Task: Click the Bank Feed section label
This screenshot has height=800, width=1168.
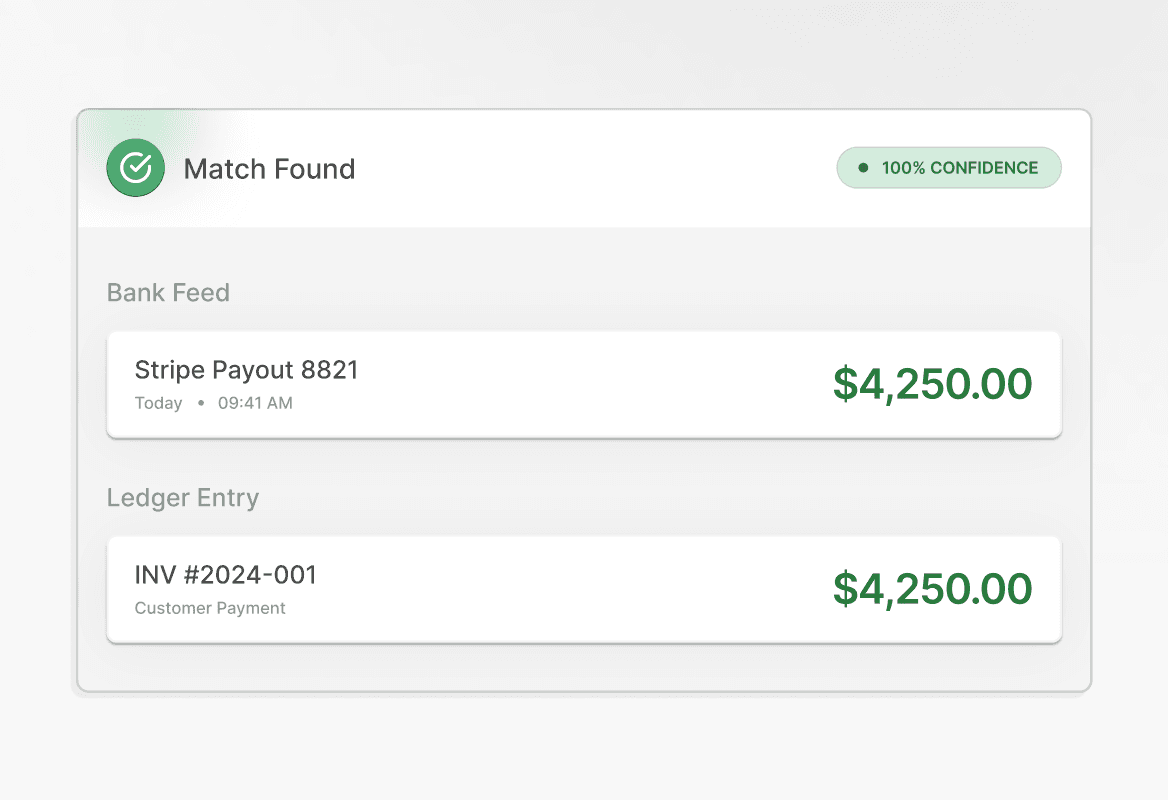Action: 168,293
